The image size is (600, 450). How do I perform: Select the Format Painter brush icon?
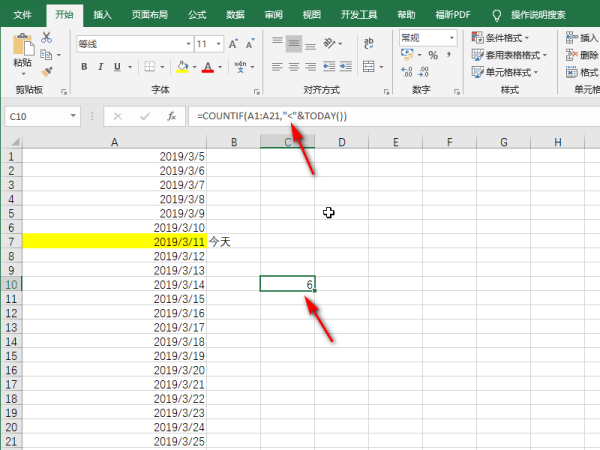(x=45, y=71)
